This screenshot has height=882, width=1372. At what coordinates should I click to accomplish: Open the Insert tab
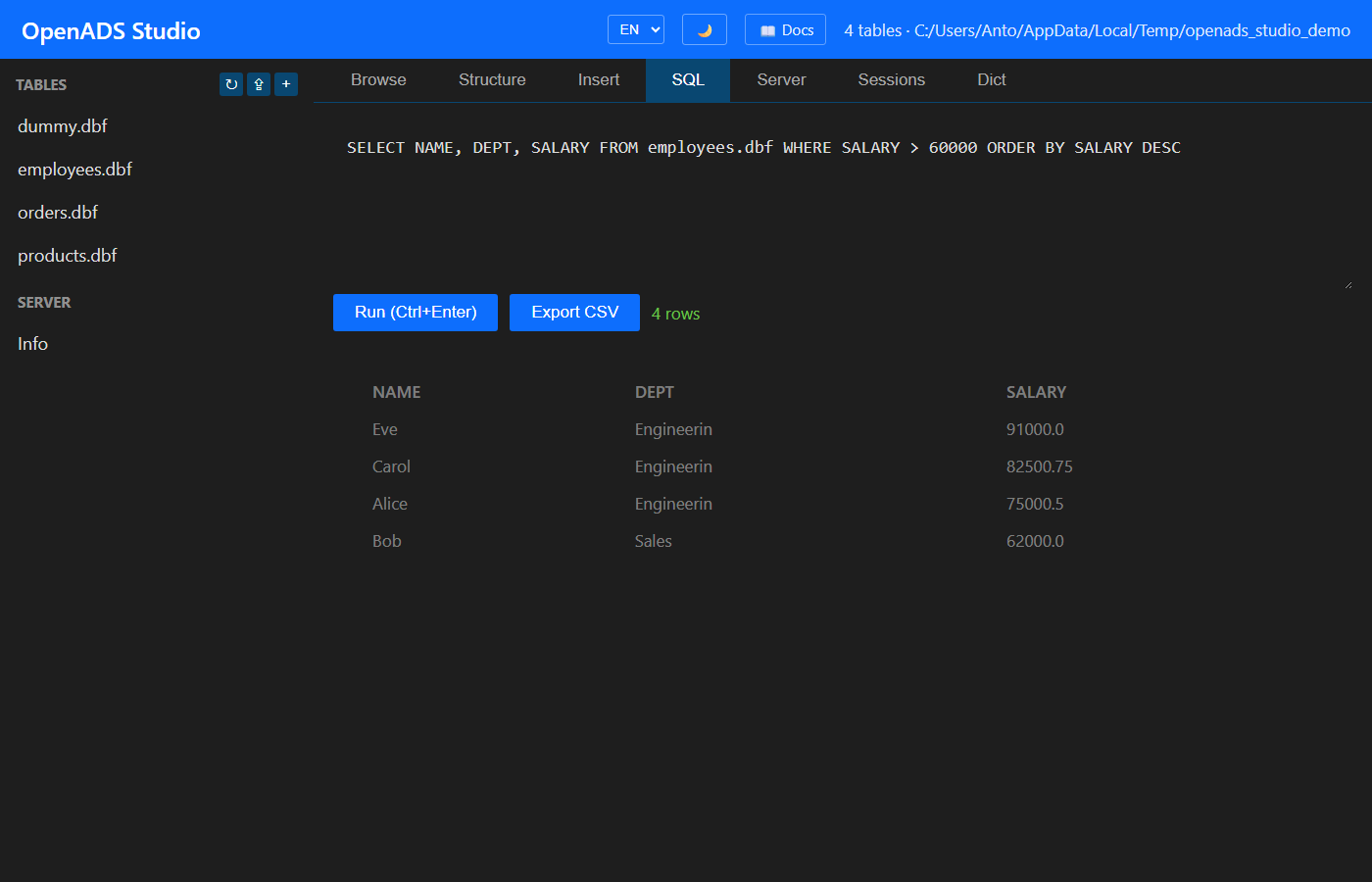[599, 80]
